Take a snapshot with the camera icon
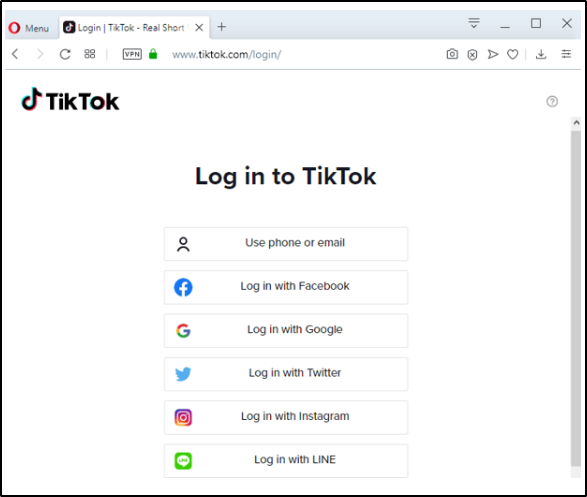 pyautogui.click(x=452, y=54)
